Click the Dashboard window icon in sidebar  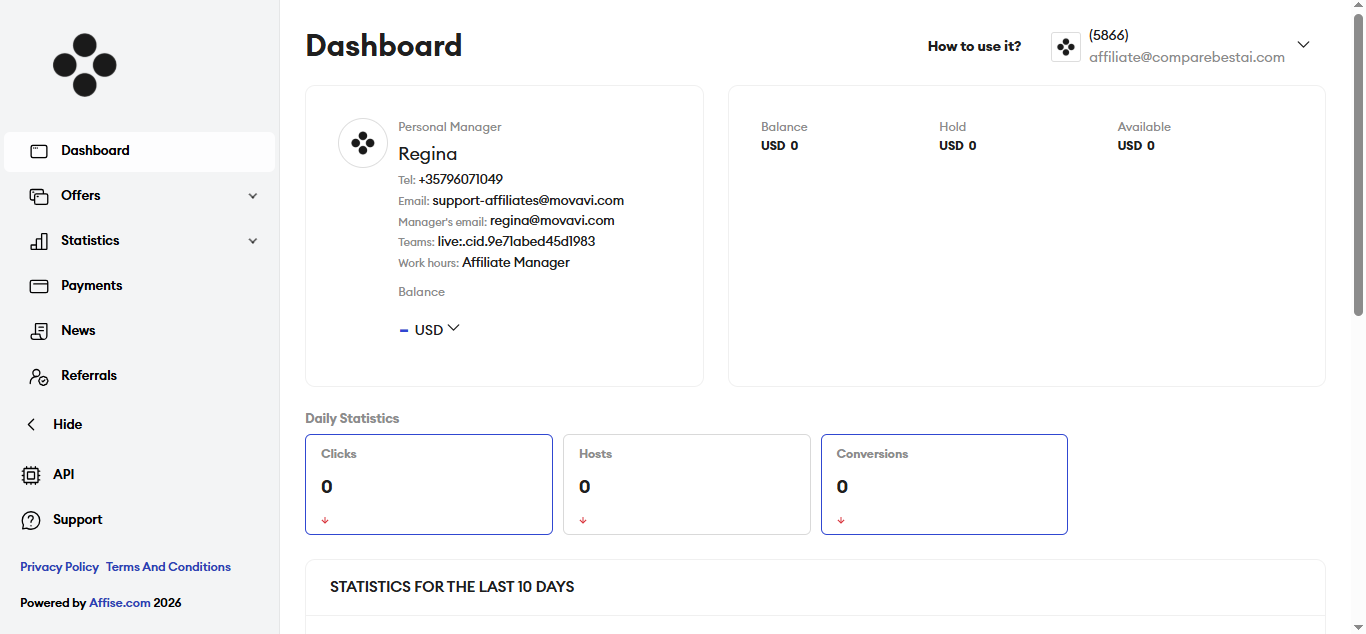pos(39,151)
